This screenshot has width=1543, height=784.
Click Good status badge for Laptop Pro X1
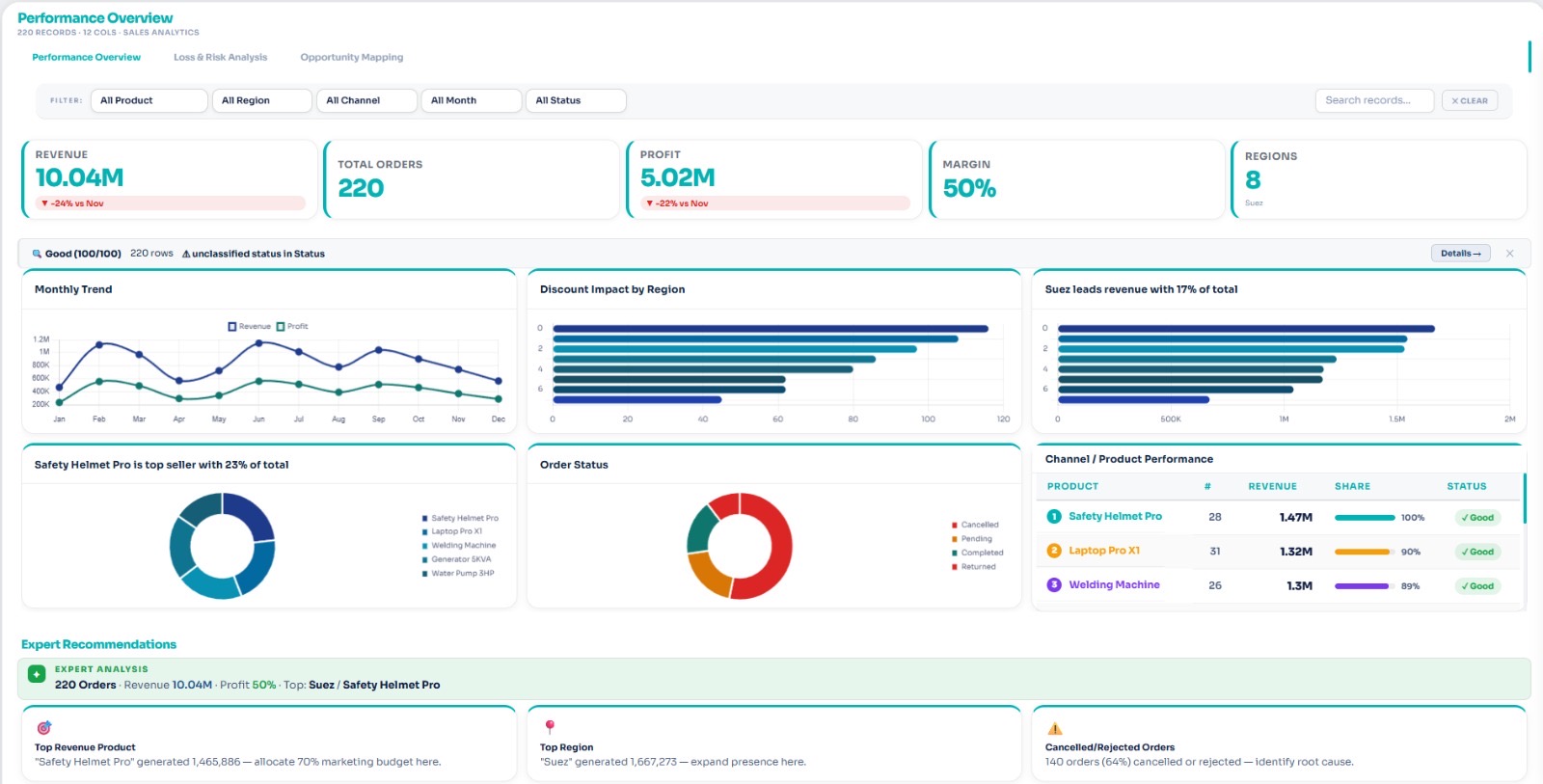pos(1477,552)
